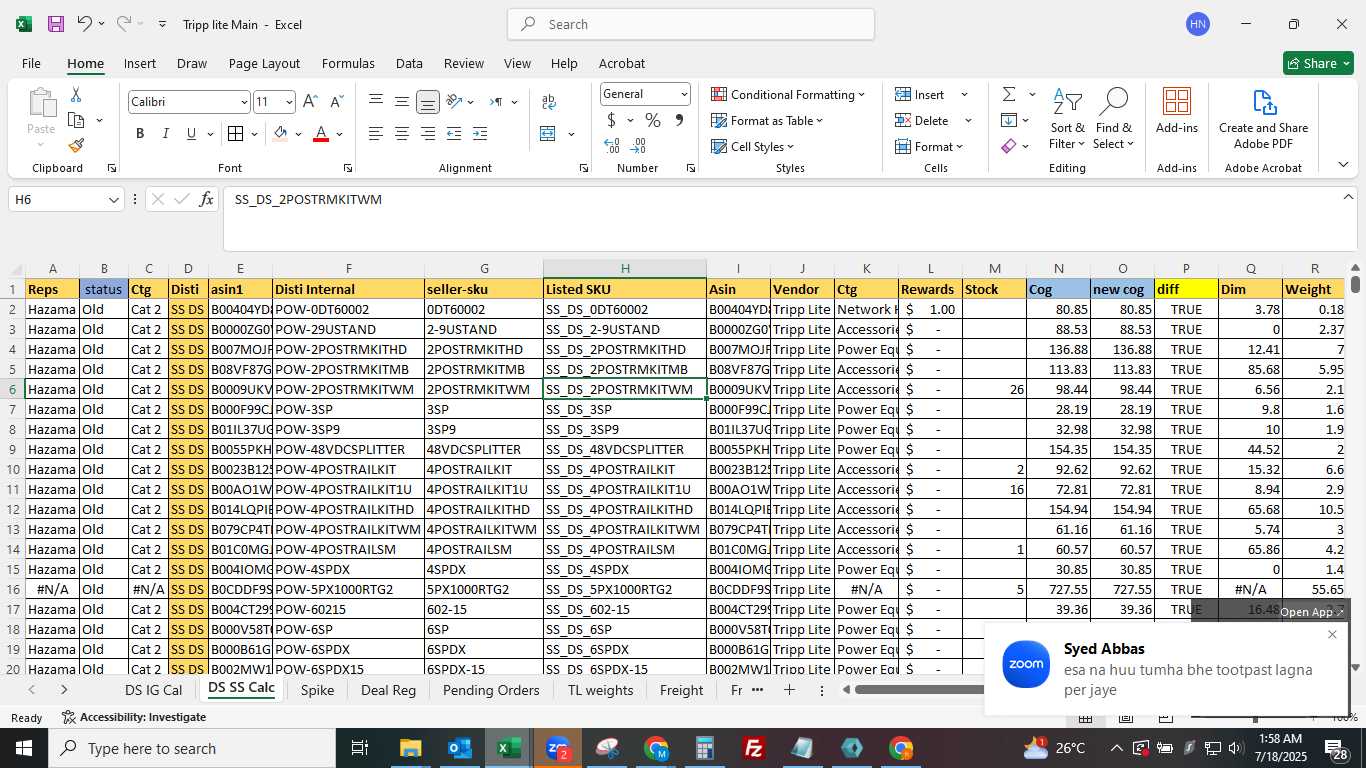Click the Percent Style icon
This screenshot has width=1366, height=768.
(x=653, y=120)
